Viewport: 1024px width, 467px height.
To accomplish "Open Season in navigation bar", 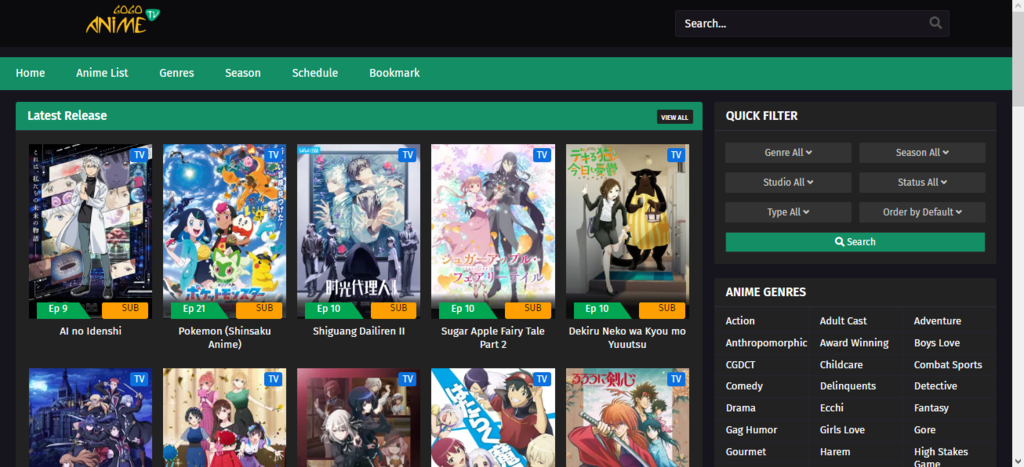I will pyautogui.click(x=243, y=73).
